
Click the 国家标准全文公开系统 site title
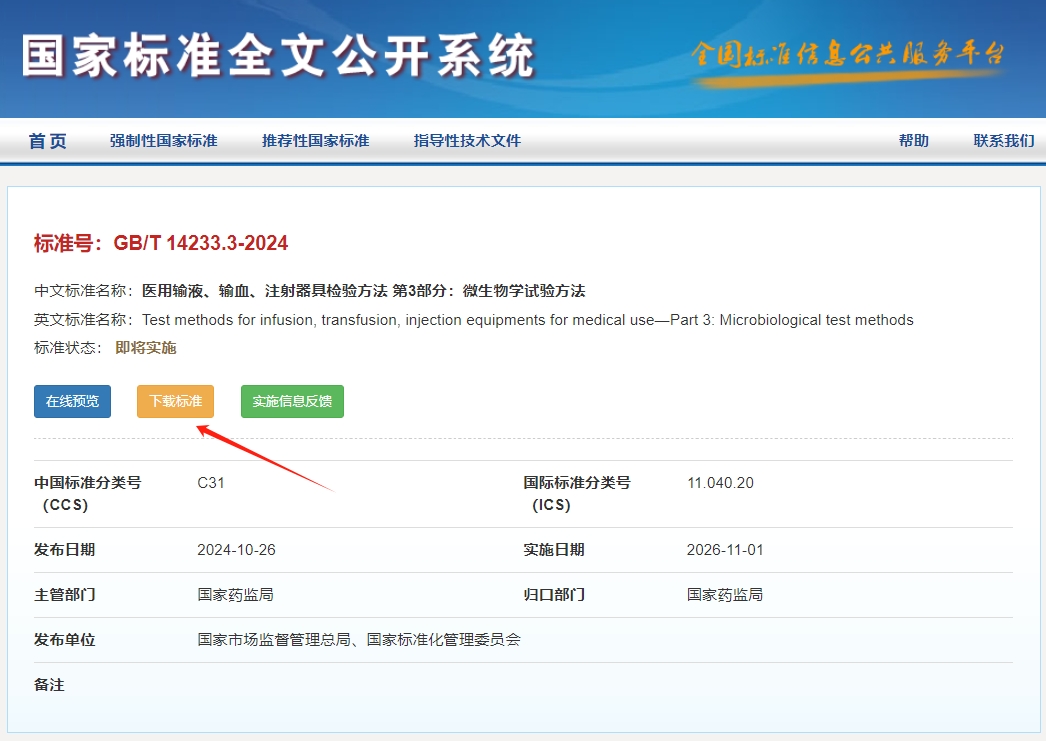pos(278,57)
